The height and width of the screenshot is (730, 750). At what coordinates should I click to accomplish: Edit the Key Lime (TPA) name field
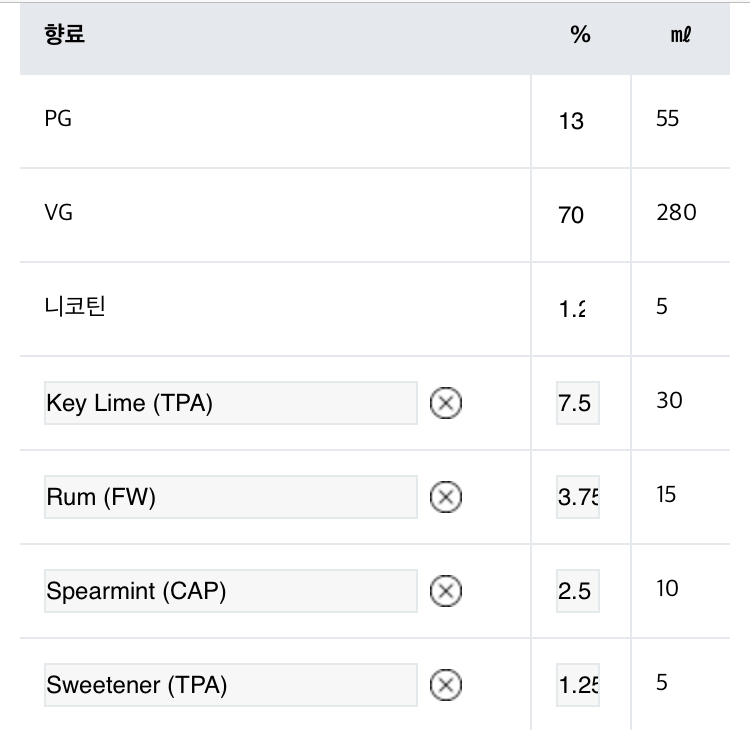click(x=230, y=404)
